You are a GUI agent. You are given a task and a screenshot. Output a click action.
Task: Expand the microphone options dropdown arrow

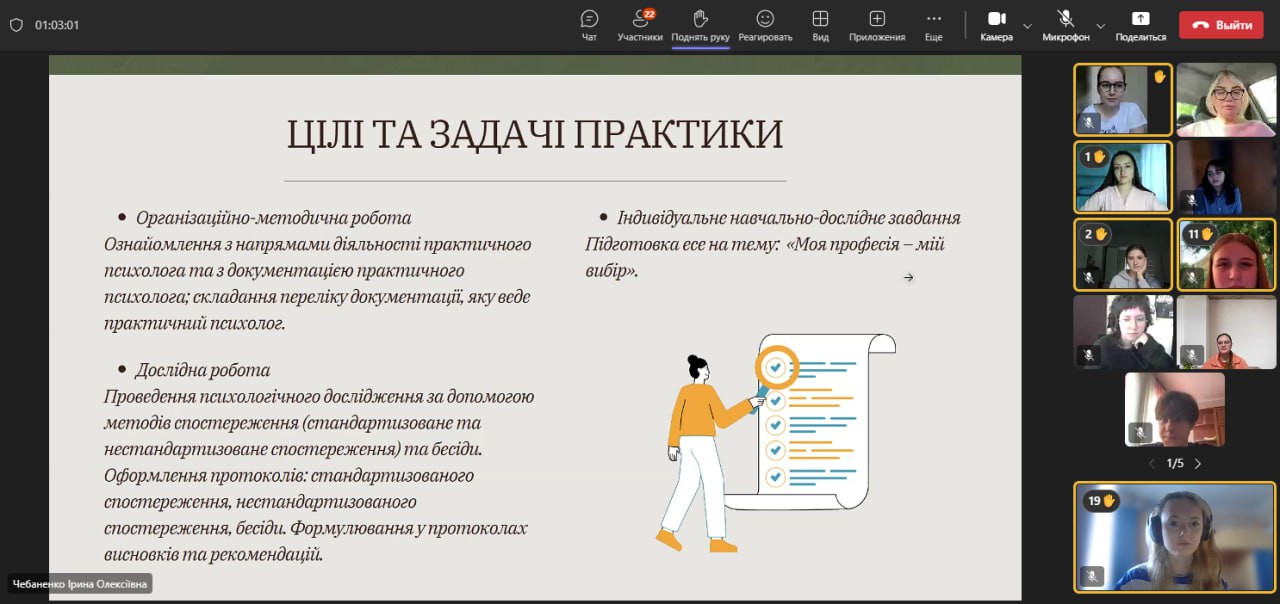coord(1101,25)
